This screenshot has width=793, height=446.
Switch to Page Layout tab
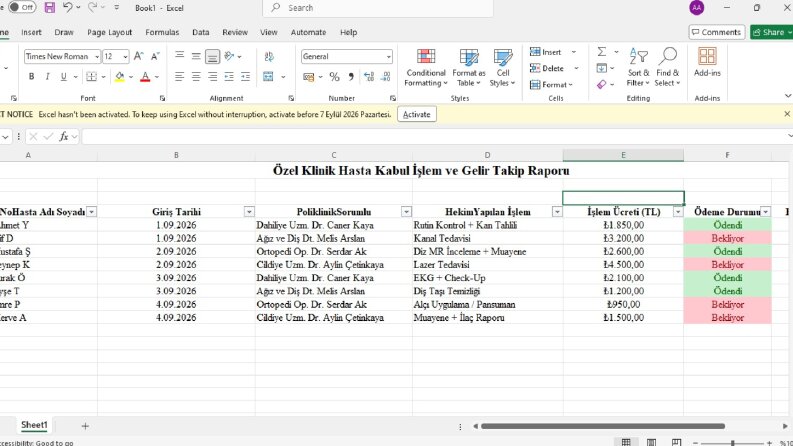tap(109, 32)
